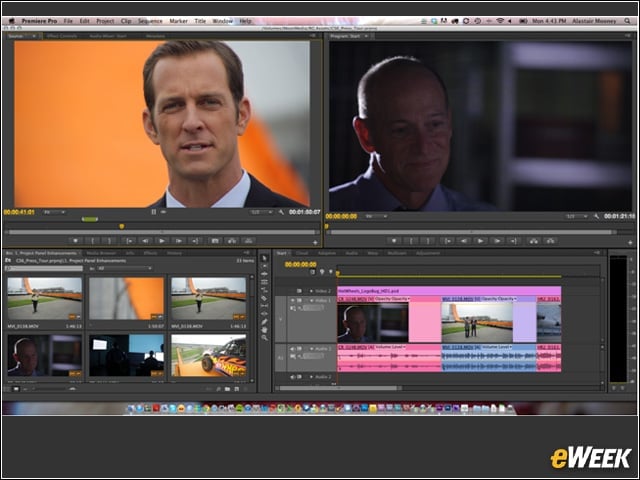
Task: Mark Out point in Source monitor
Action: pyautogui.click(x=109, y=241)
